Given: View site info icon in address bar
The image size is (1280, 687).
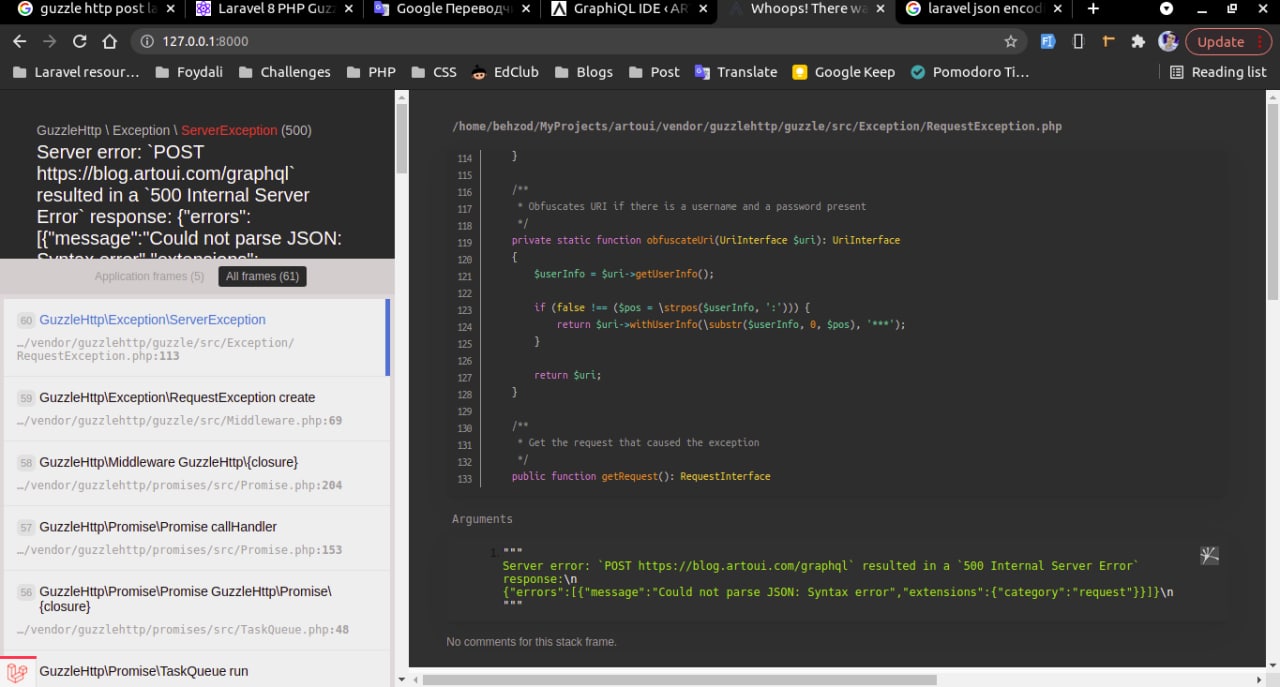Looking at the screenshot, I should coord(147,42).
